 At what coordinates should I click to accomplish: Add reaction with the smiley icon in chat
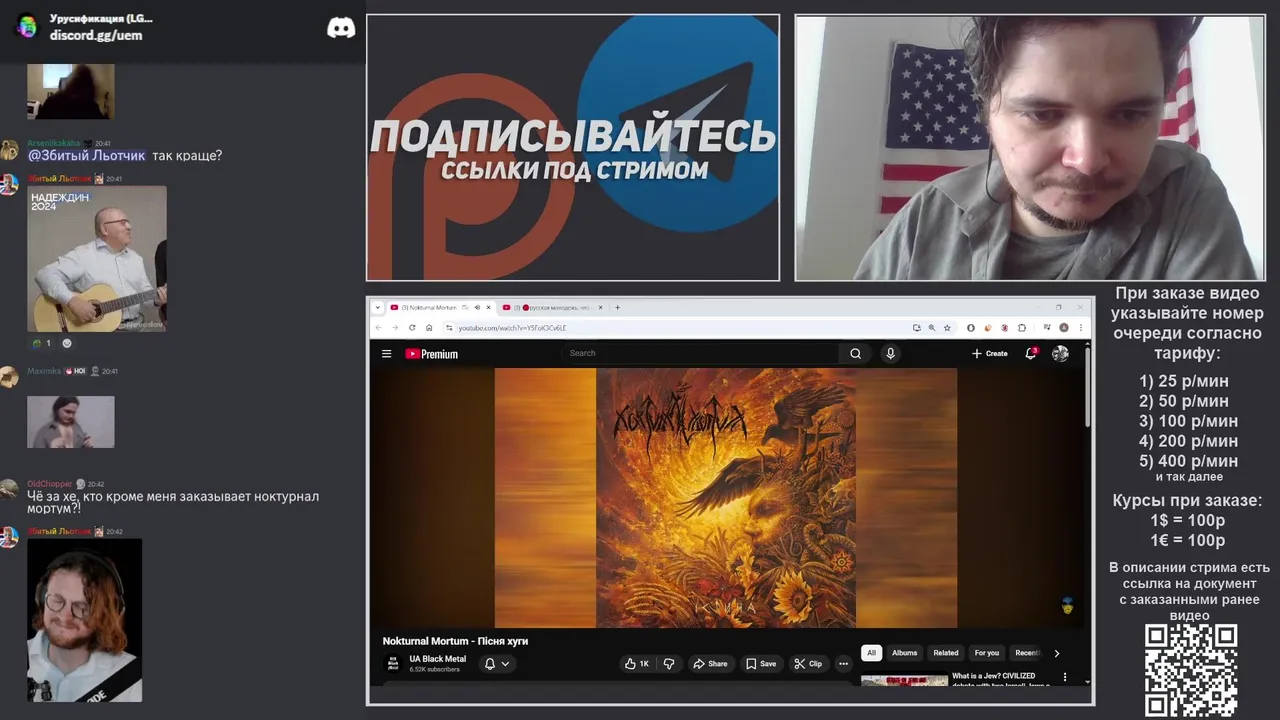tap(67, 343)
